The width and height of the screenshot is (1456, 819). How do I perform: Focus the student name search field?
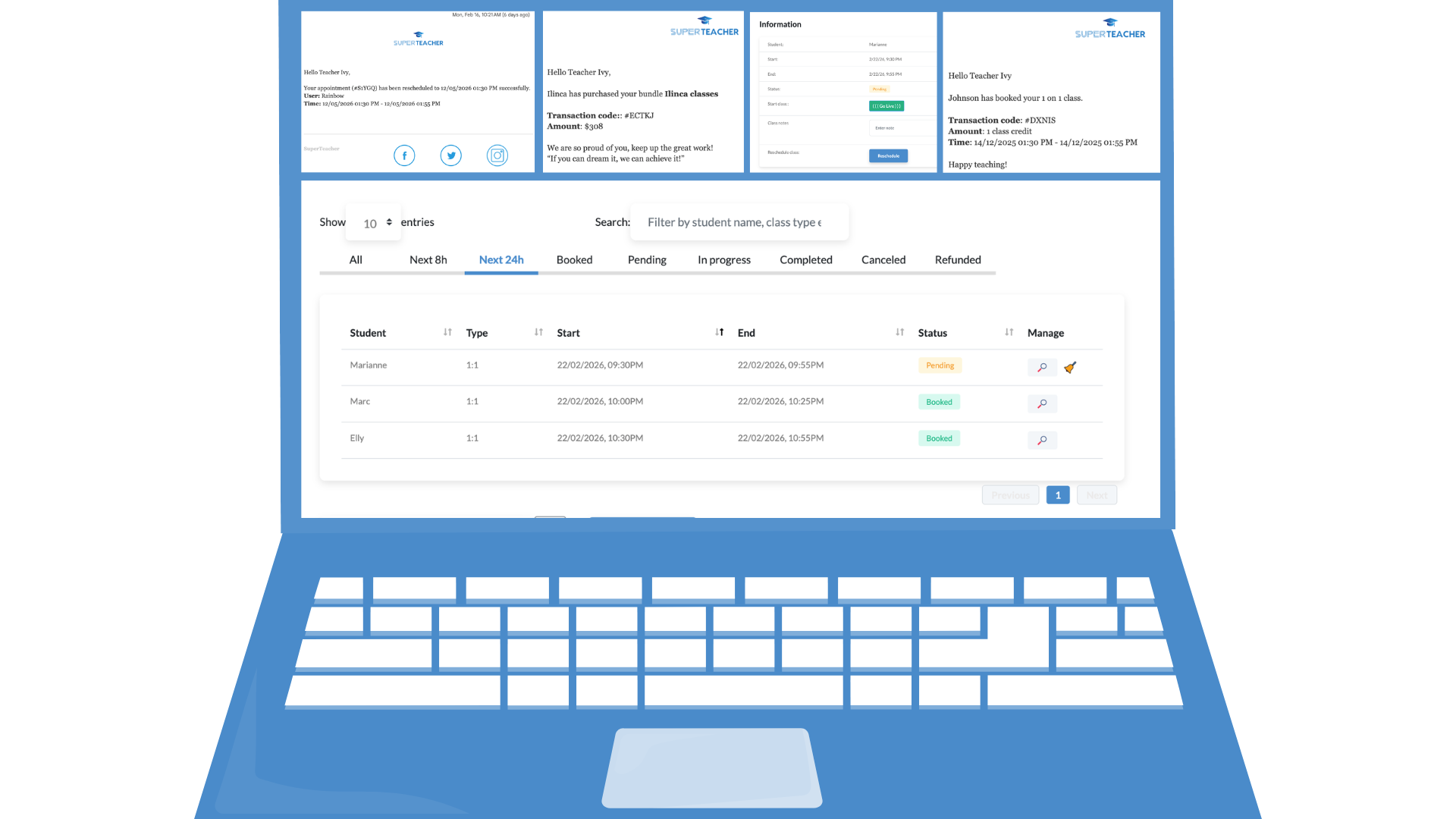click(739, 222)
